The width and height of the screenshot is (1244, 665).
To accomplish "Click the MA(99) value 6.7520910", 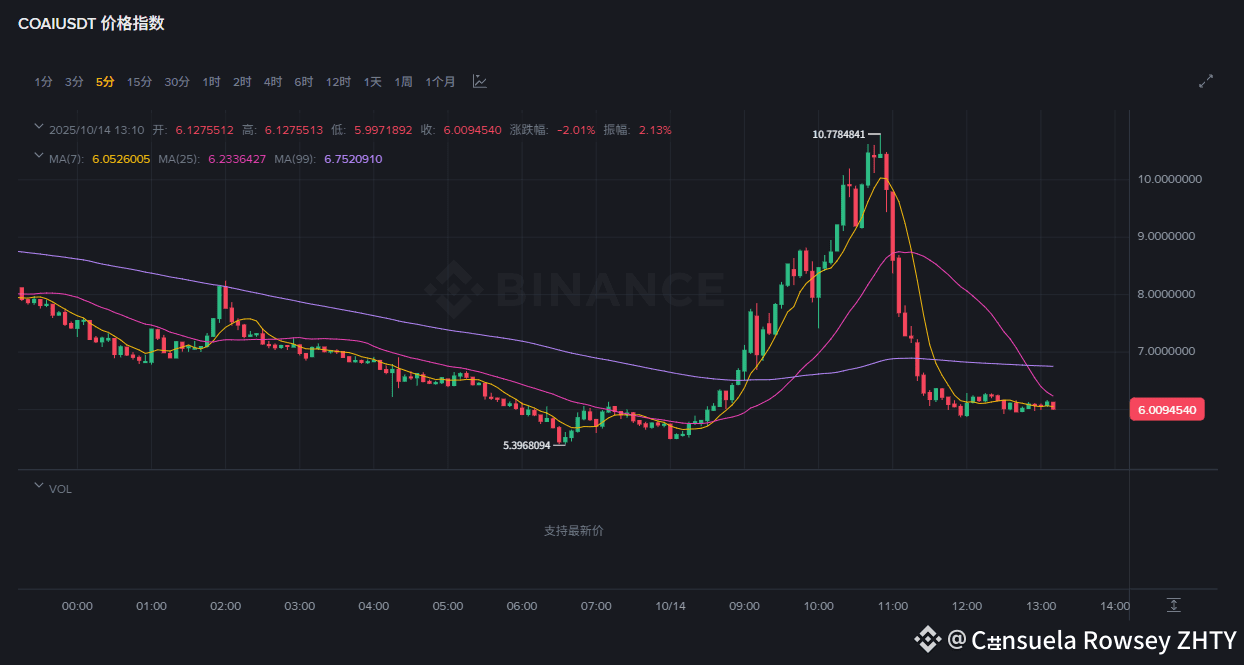I will tap(353, 159).
